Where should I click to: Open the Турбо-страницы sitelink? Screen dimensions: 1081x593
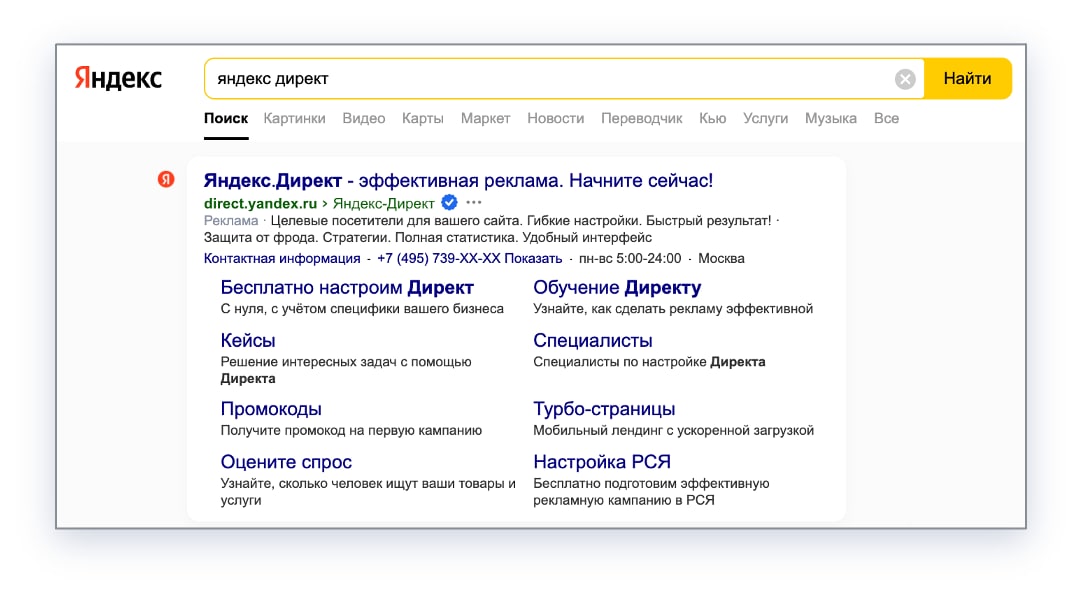604,409
